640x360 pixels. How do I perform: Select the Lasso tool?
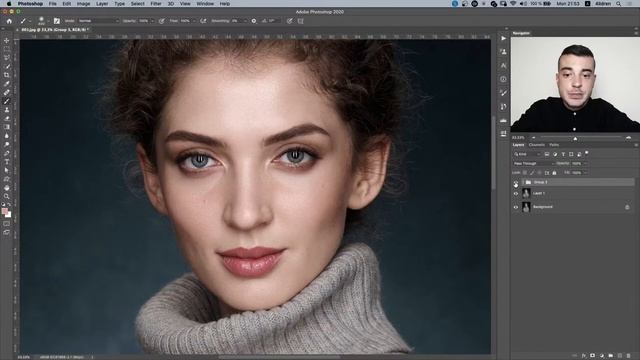pyautogui.click(x=7, y=58)
